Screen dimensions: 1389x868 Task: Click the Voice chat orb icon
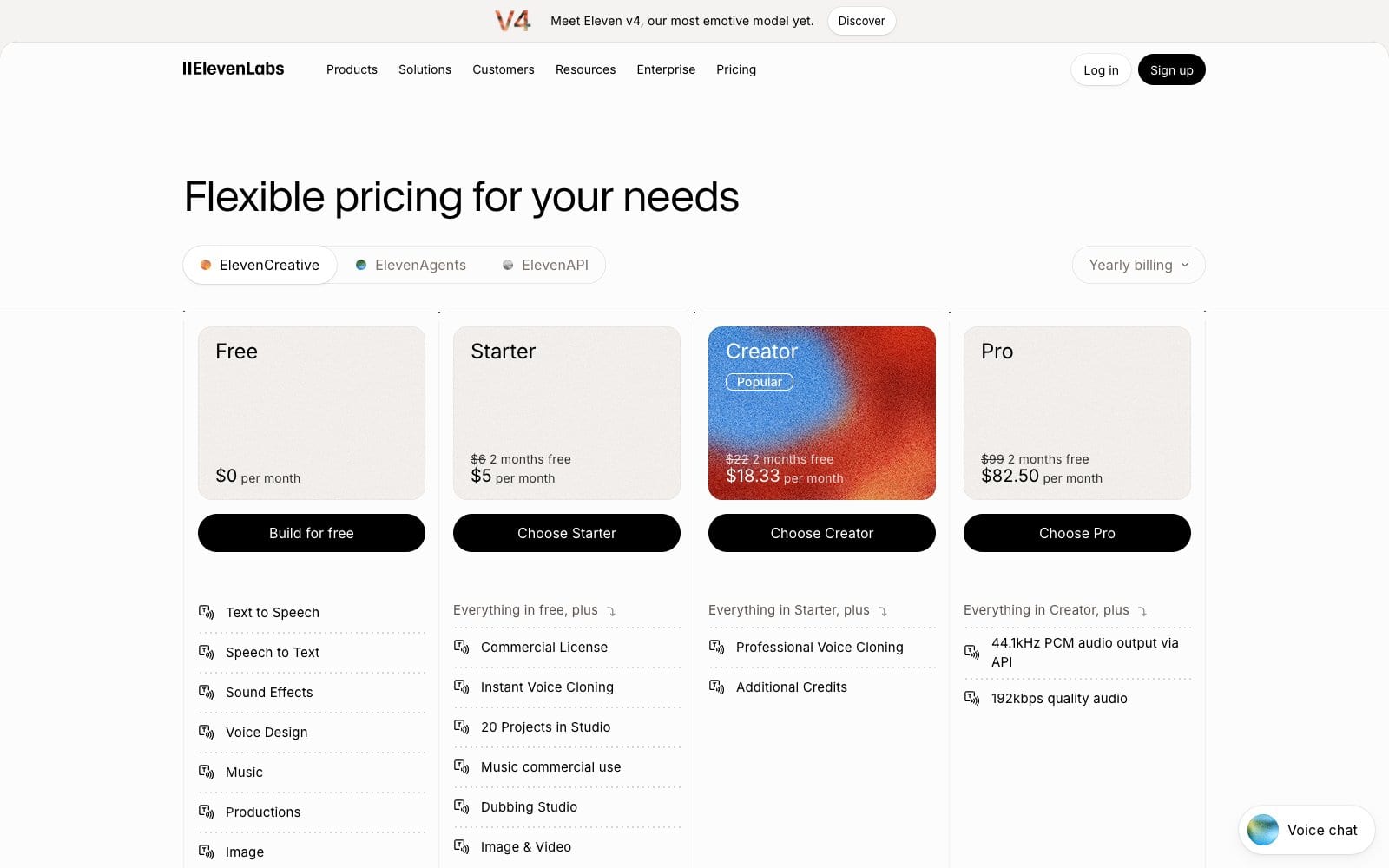(x=1263, y=830)
